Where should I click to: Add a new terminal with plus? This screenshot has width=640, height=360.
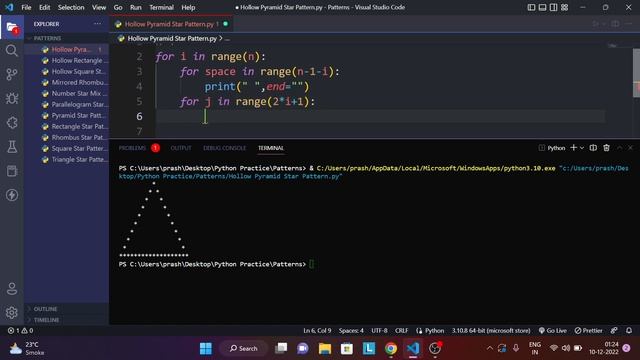tap(573, 148)
